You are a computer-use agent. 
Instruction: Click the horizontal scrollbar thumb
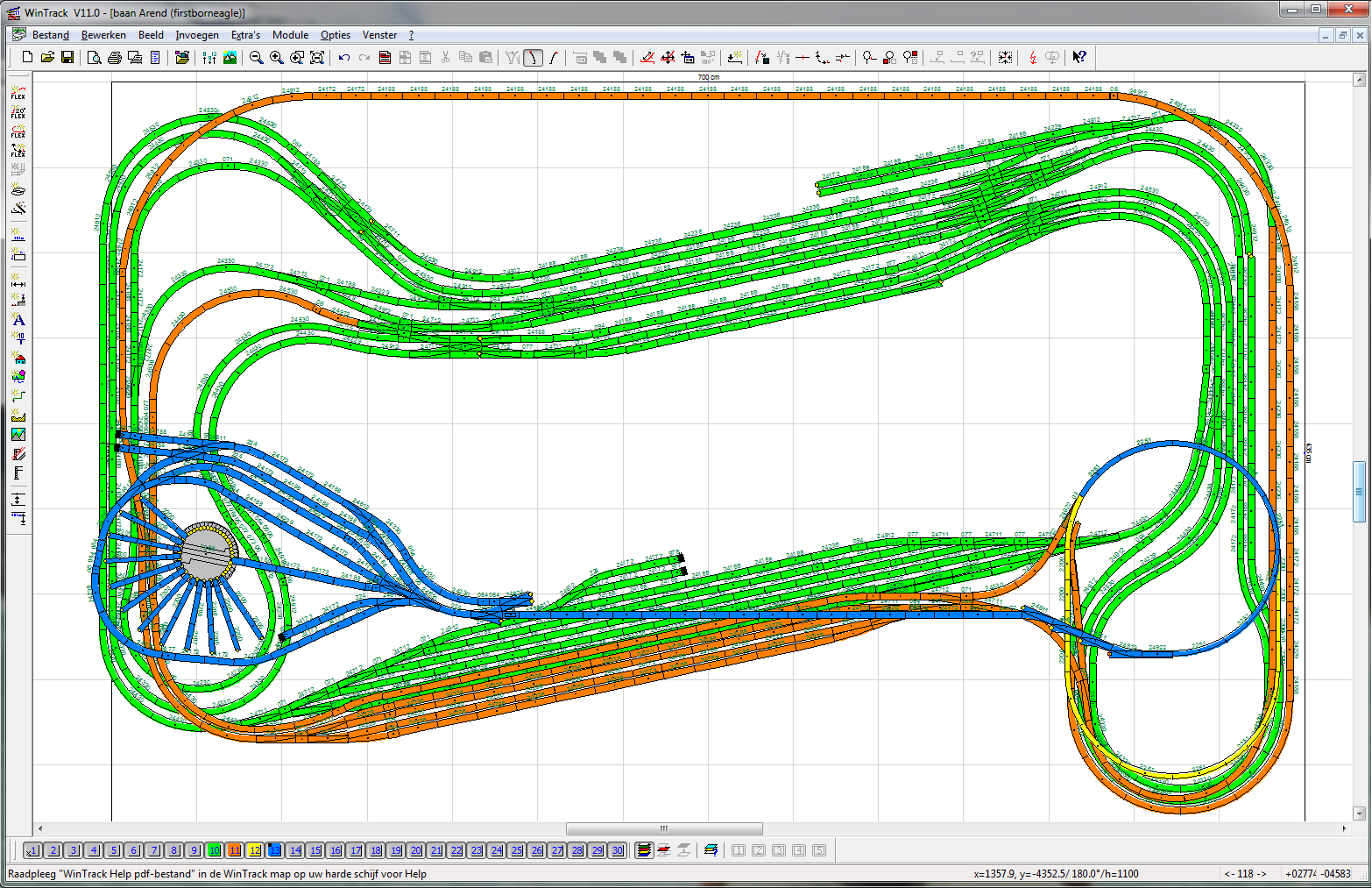[664, 828]
